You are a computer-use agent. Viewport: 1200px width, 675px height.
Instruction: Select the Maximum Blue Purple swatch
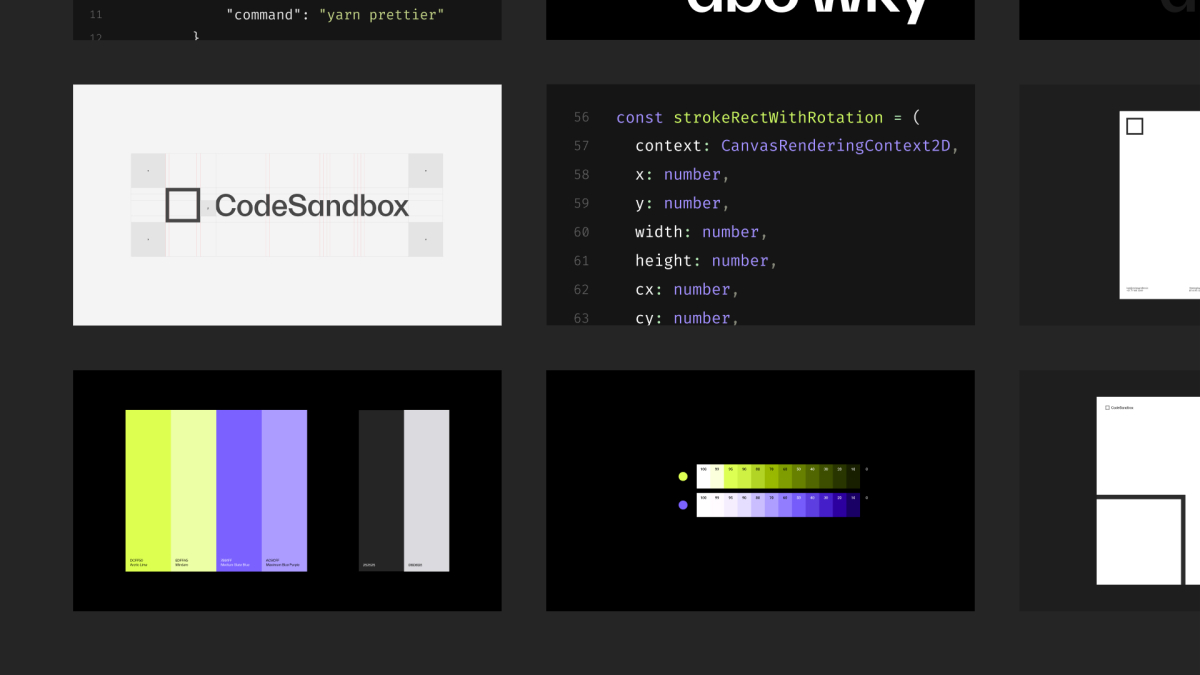(284, 491)
